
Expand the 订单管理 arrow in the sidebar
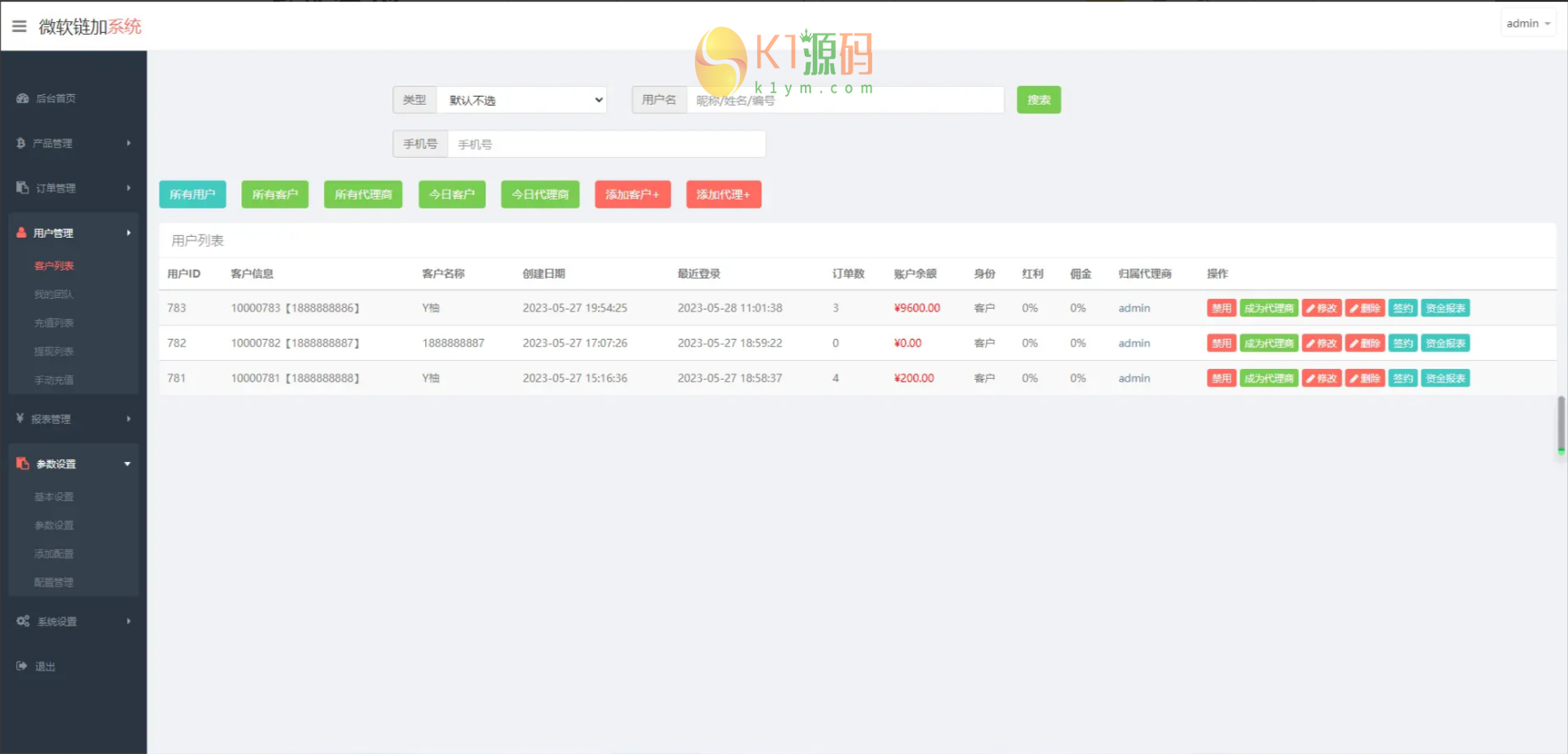(x=129, y=188)
